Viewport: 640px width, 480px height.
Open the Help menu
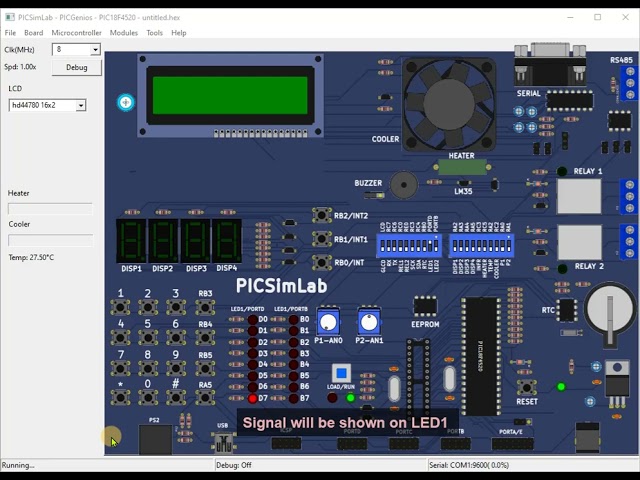coord(178,33)
